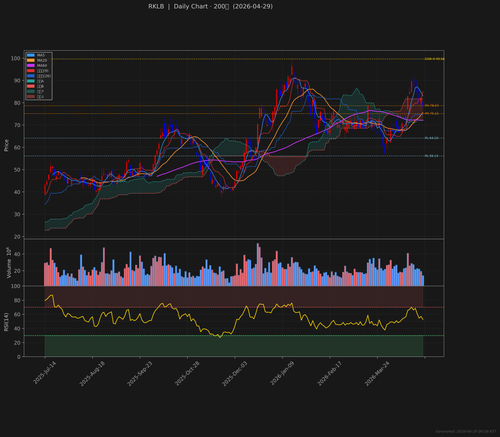Click the 20 tick on the Price axis
Image resolution: width=500 pixels, height=437 pixels.
(x=17, y=237)
